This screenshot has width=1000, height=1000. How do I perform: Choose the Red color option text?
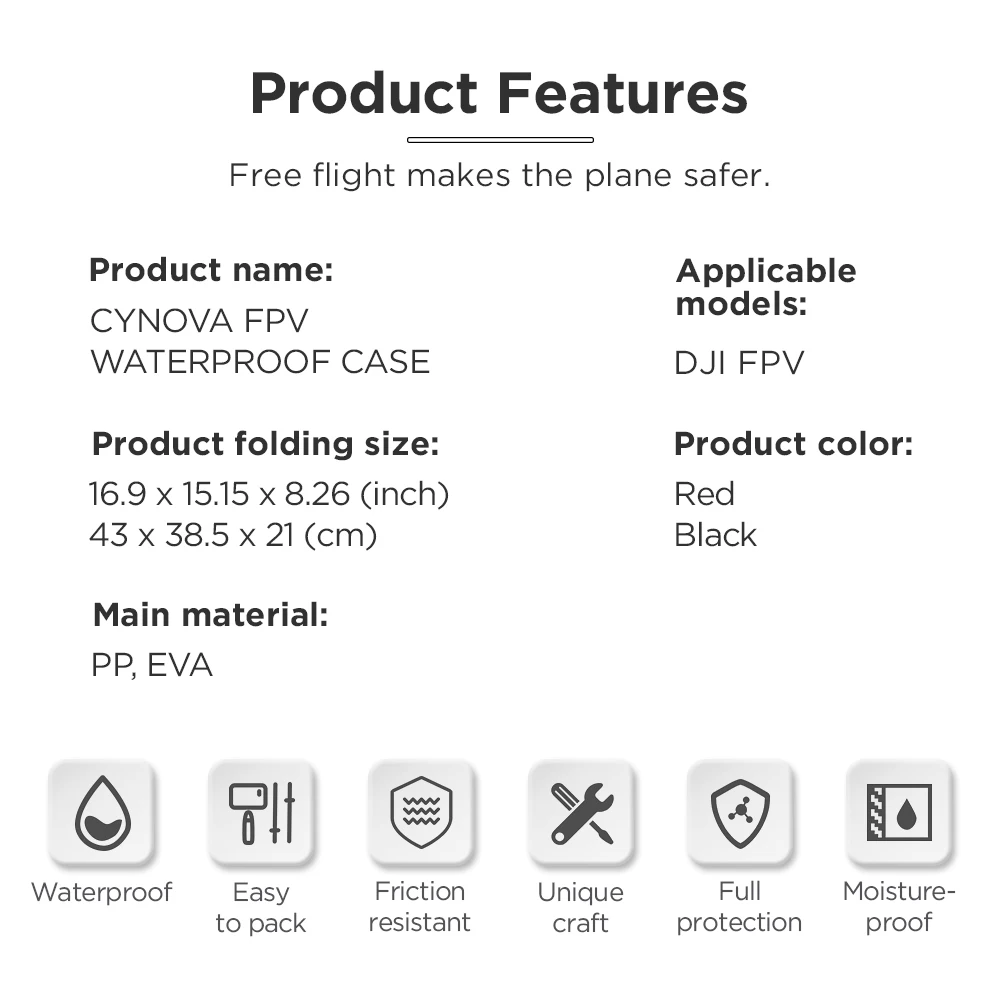pyautogui.click(x=704, y=494)
